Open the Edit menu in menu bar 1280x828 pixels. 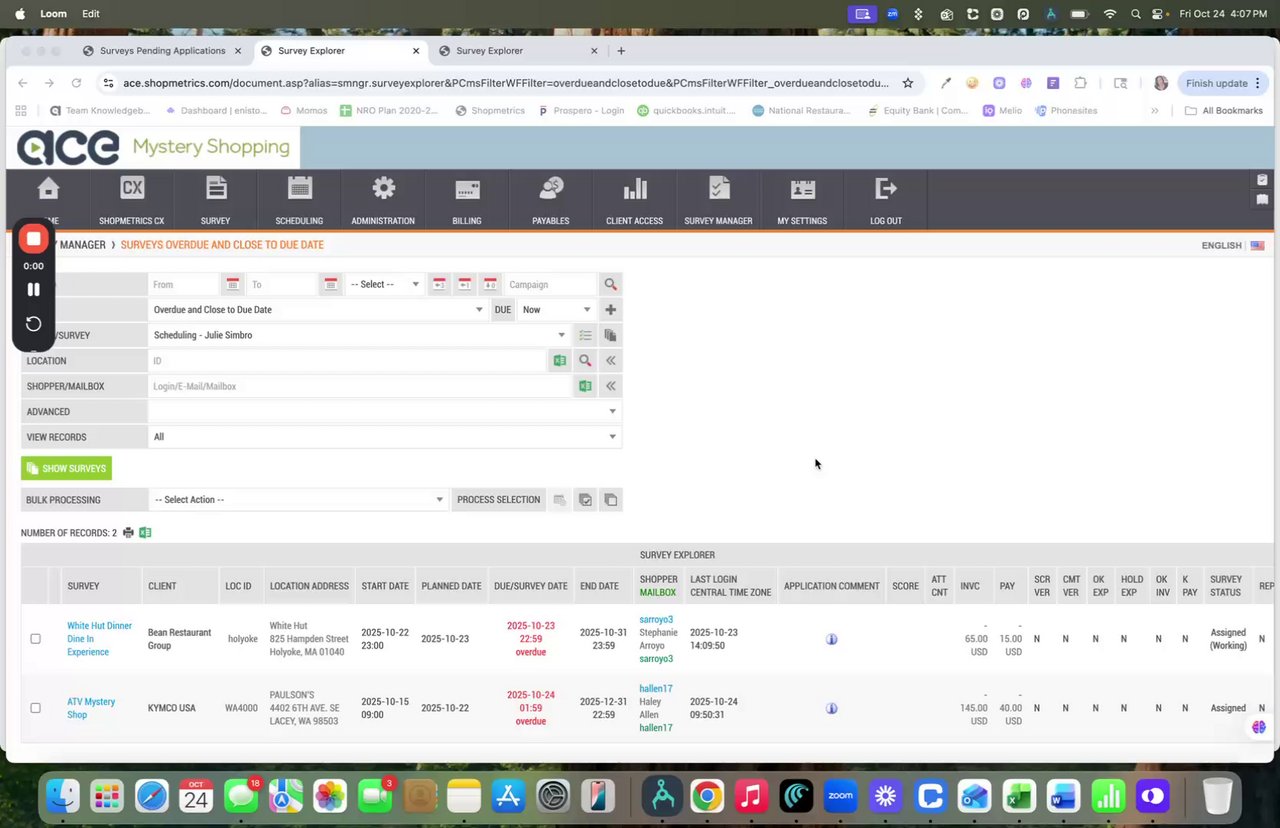(x=90, y=14)
